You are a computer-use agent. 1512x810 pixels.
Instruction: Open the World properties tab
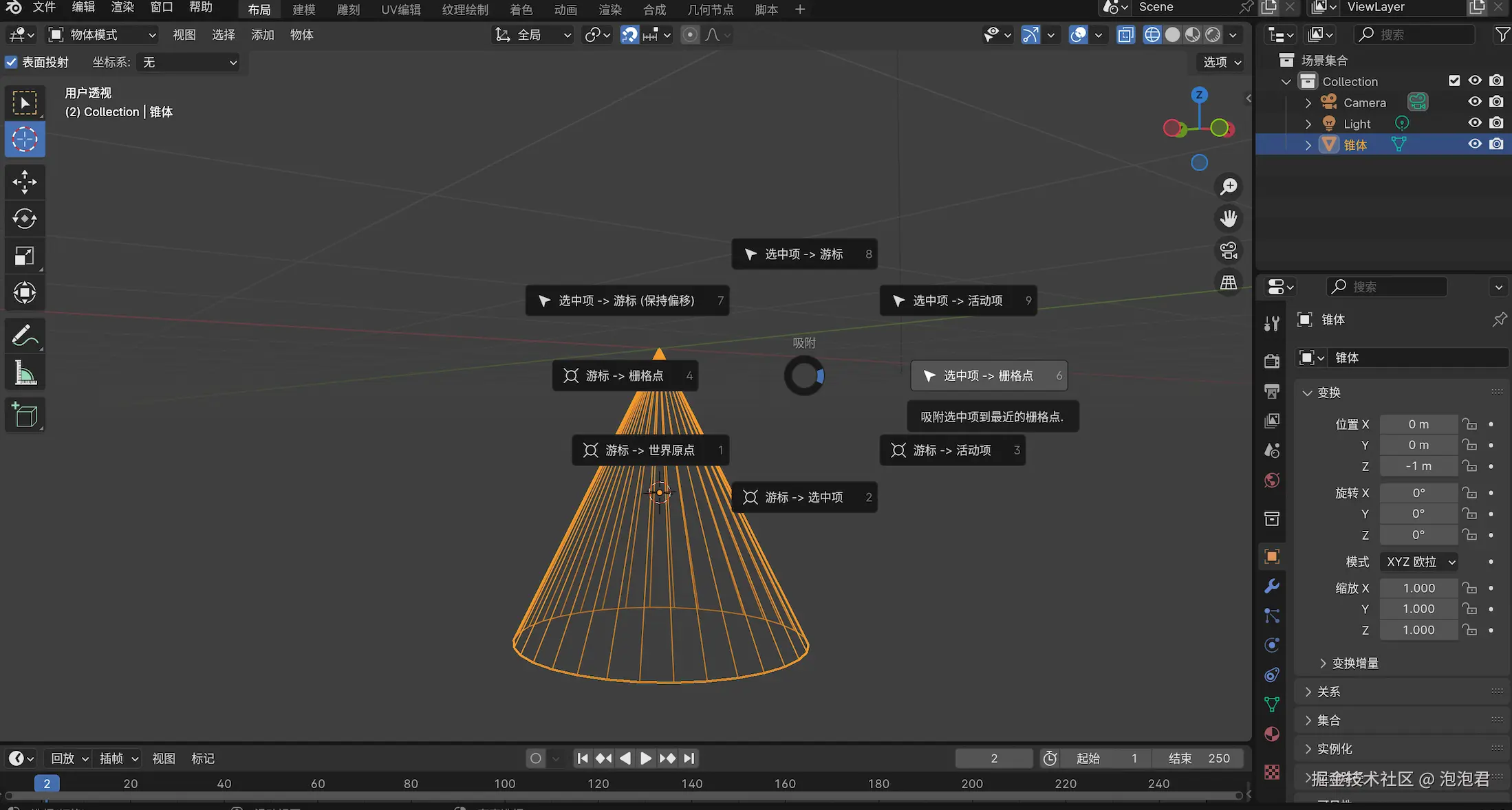(1272, 480)
